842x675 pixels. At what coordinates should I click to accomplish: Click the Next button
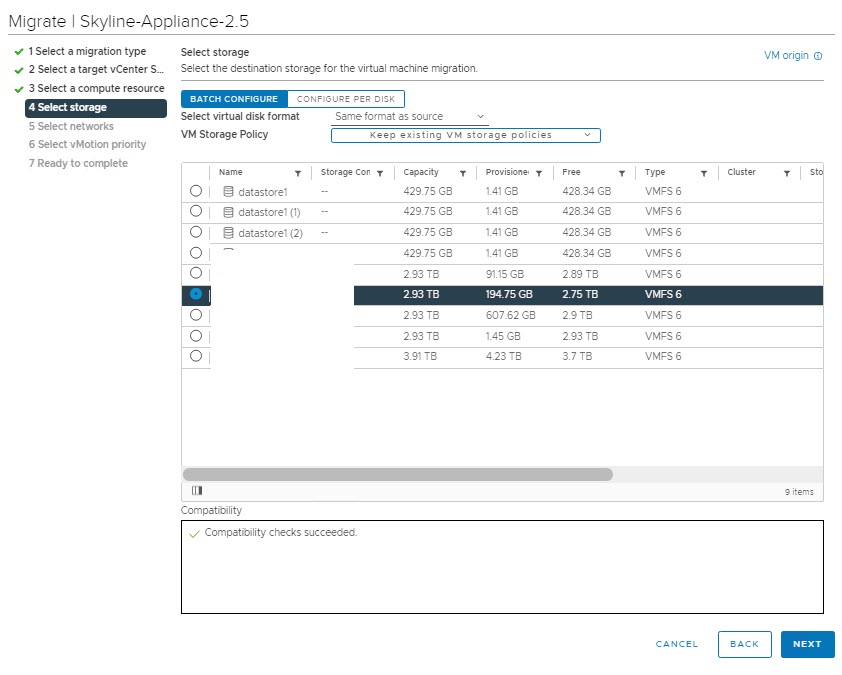[x=807, y=644]
